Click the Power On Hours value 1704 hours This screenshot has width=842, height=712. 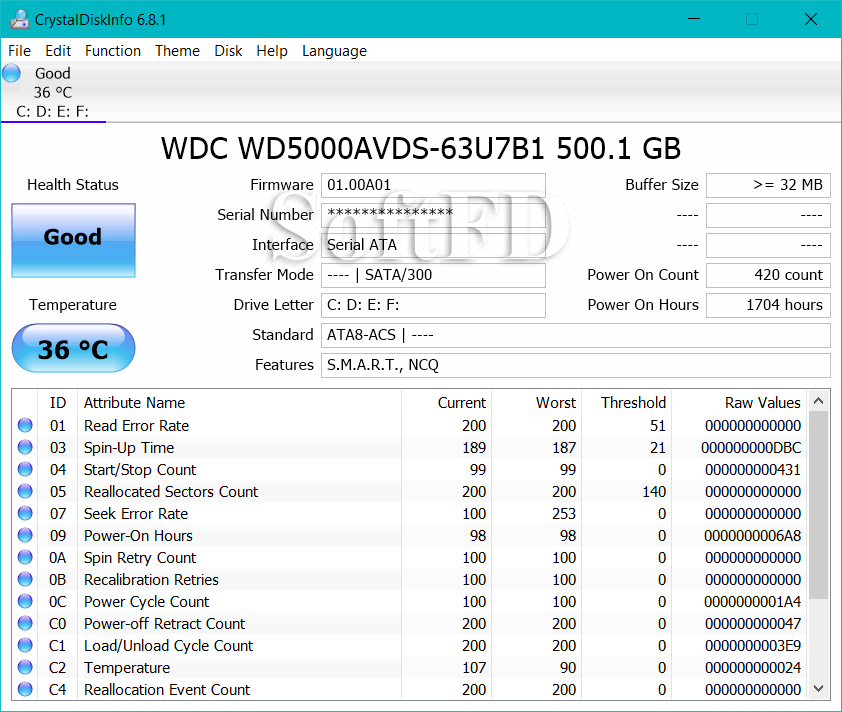pyautogui.click(x=768, y=306)
